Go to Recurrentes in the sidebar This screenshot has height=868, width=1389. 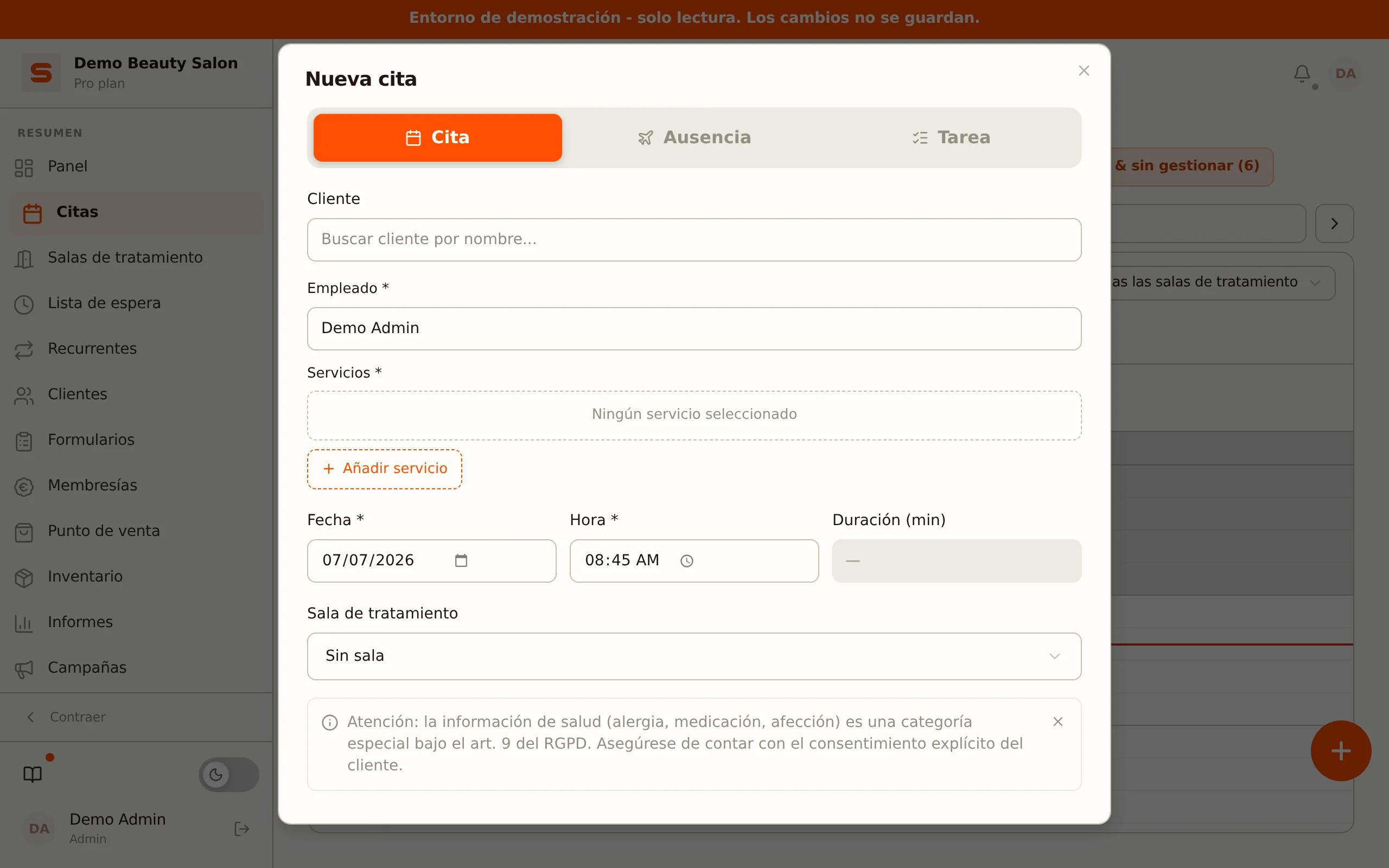coord(136,349)
